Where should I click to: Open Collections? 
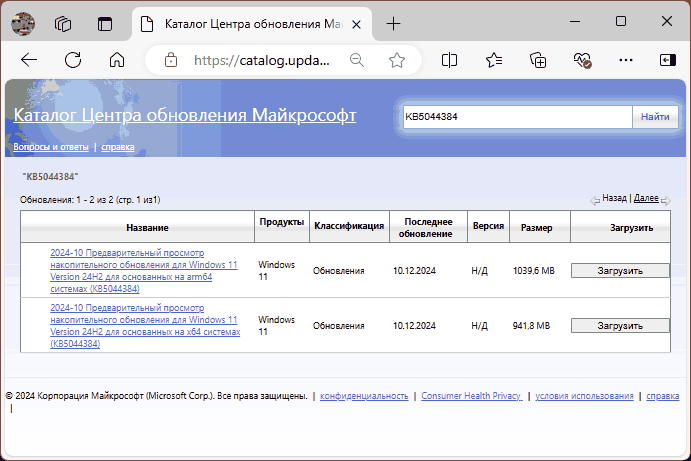click(538, 60)
